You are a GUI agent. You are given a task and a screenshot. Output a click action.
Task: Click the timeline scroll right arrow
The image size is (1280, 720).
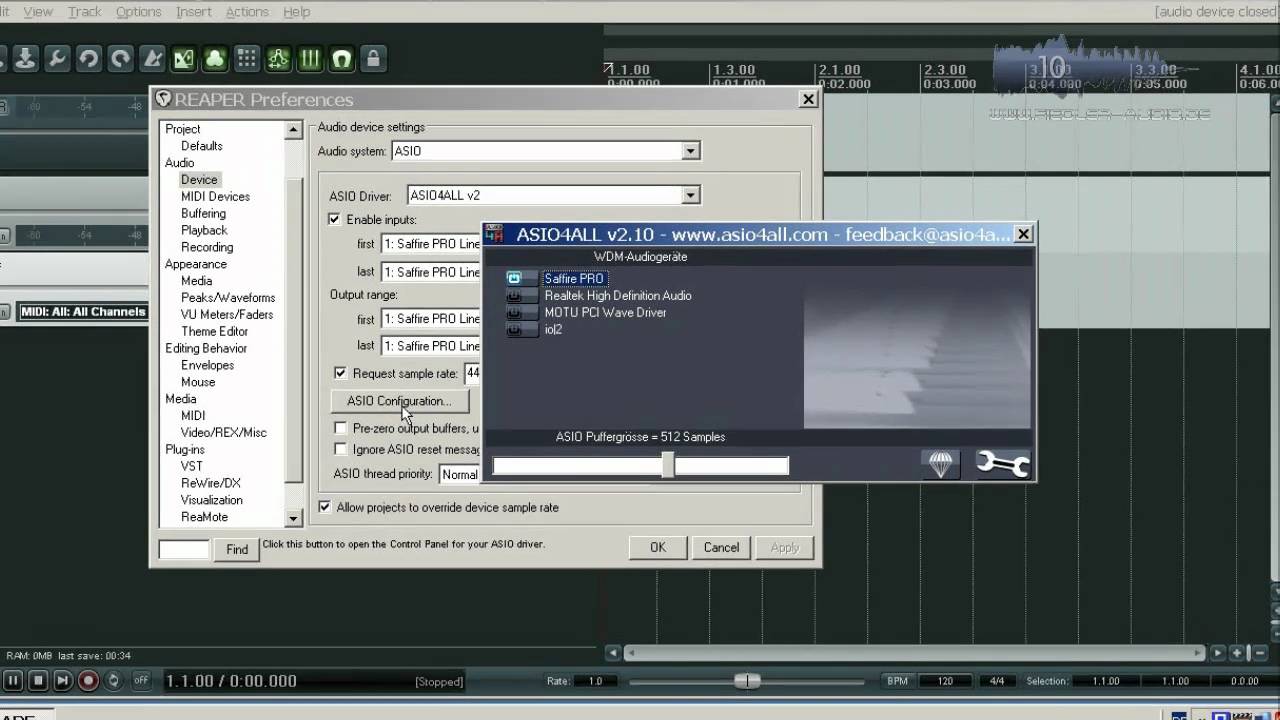(1218, 653)
